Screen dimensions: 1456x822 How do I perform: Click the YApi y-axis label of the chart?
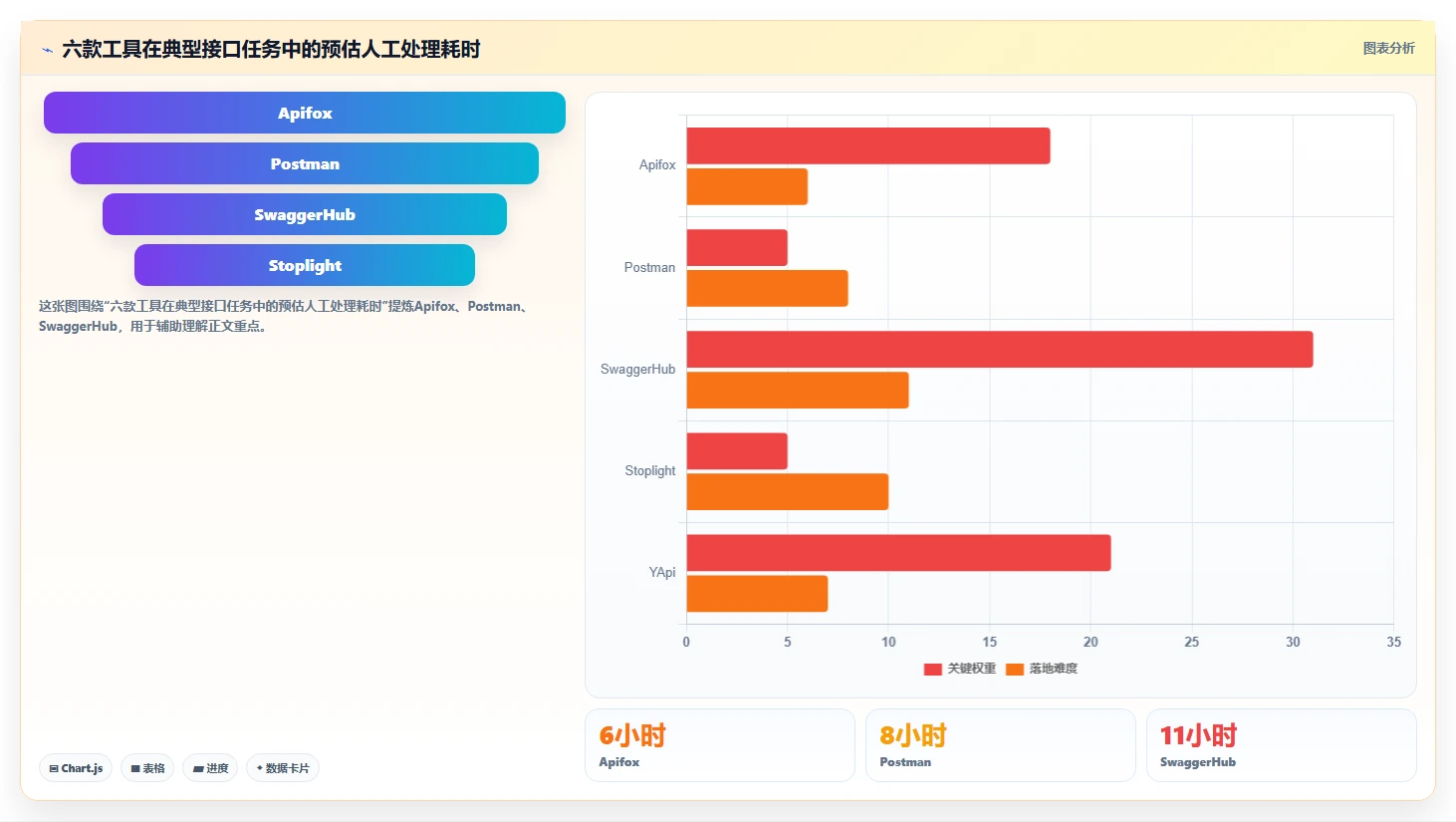pos(662,573)
